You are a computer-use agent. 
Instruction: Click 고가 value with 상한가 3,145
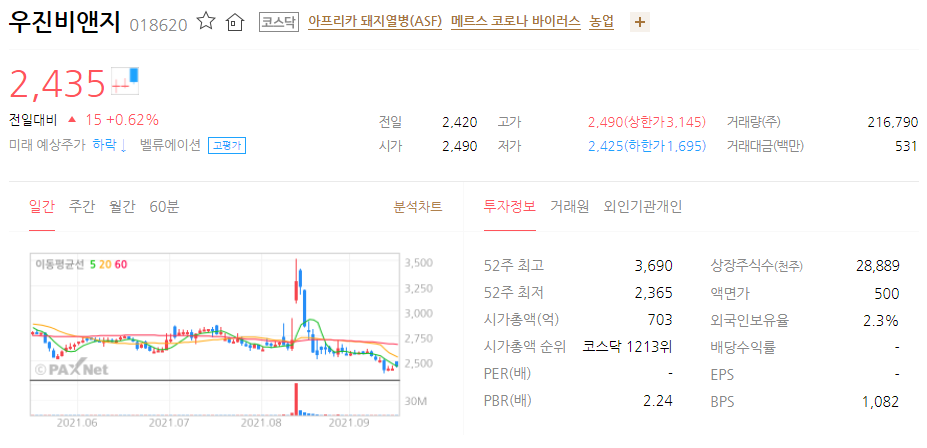point(647,123)
